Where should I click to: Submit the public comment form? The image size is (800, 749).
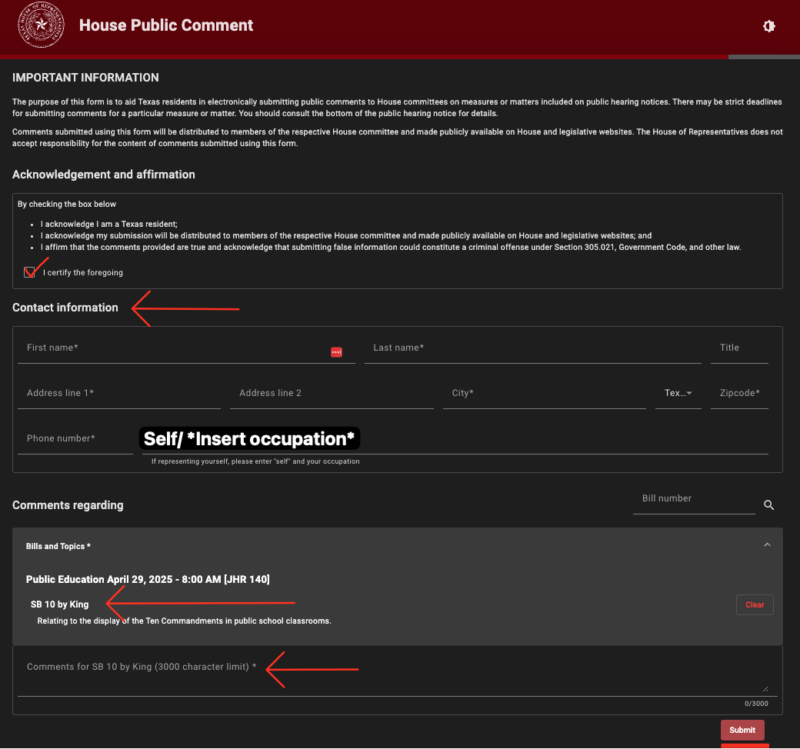[742, 730]
